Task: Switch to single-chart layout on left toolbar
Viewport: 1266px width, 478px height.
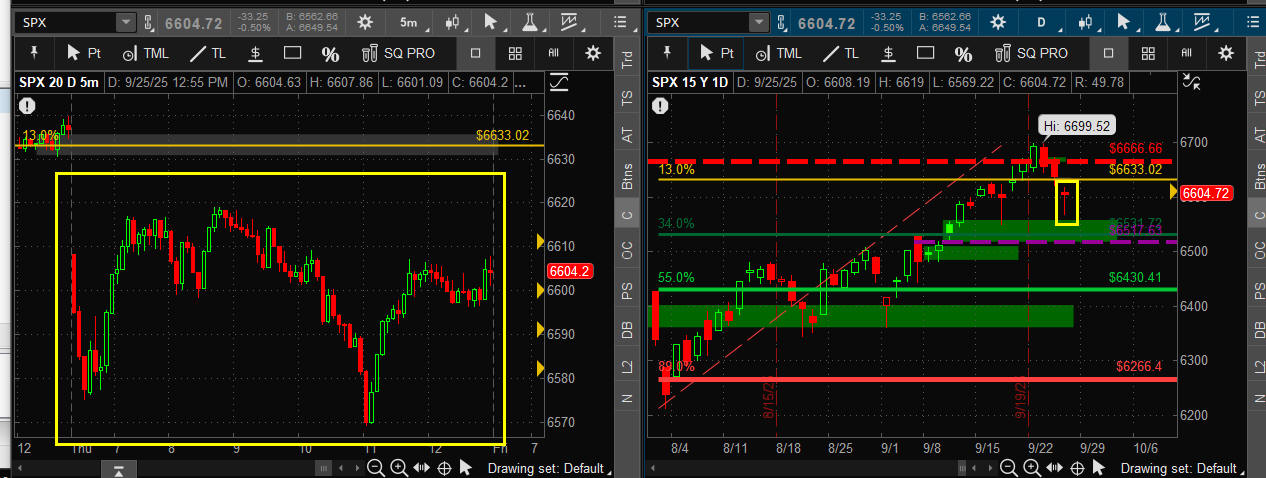Action: tap(475, 53)
